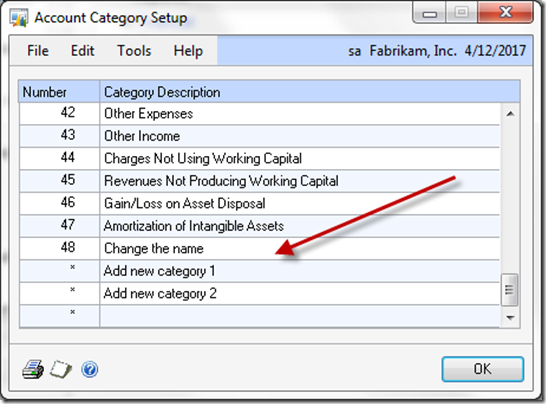The width and height of the screenshot is (546, 404).
Task: Open the Help menu
Action: (188, 51)
